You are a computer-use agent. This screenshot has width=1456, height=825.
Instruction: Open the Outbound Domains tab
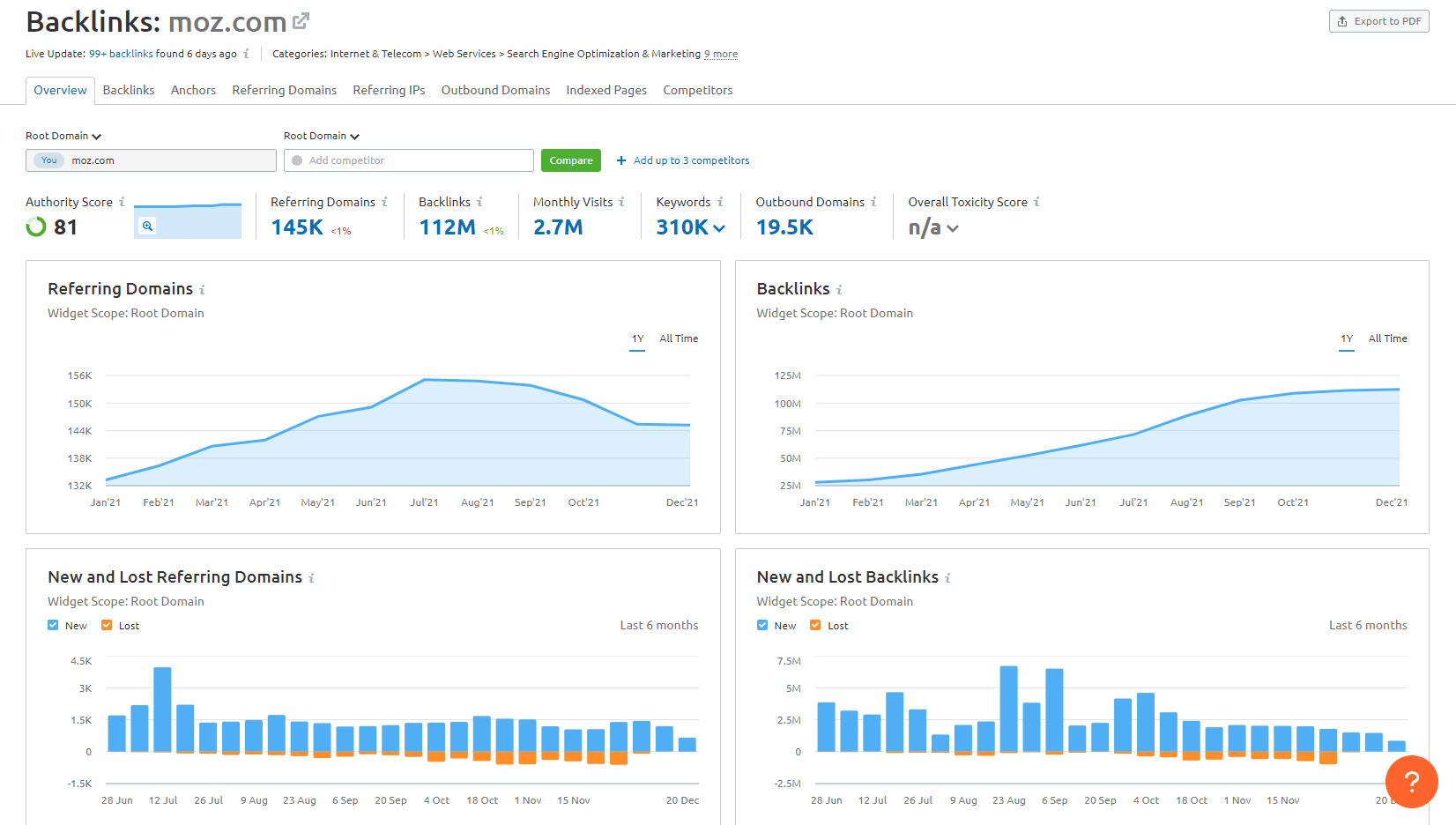pyautogui.click(x=495, y=90)
